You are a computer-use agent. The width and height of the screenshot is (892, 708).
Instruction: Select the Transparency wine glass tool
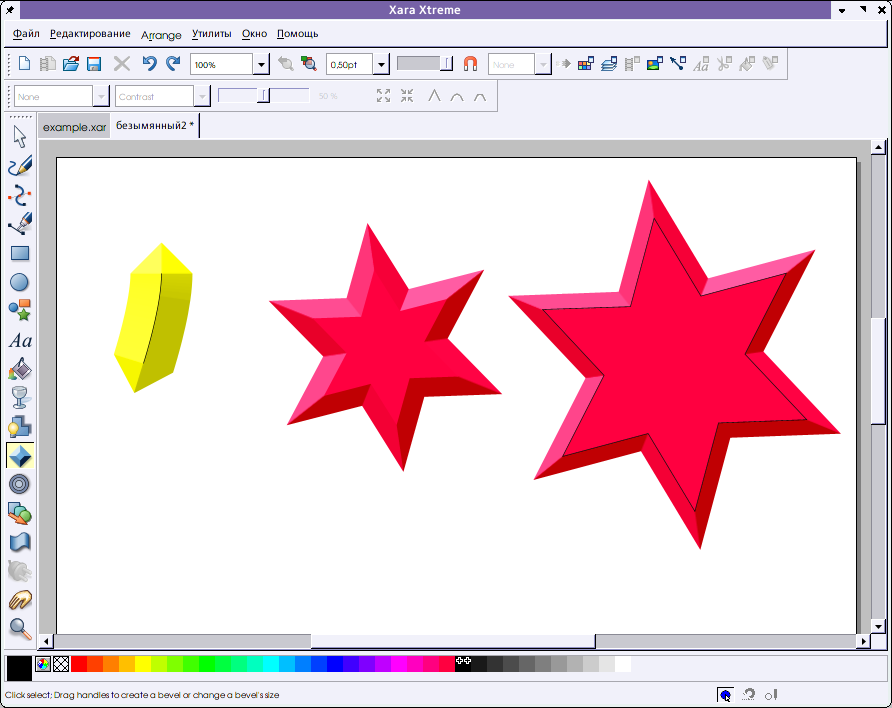[20, 399]
